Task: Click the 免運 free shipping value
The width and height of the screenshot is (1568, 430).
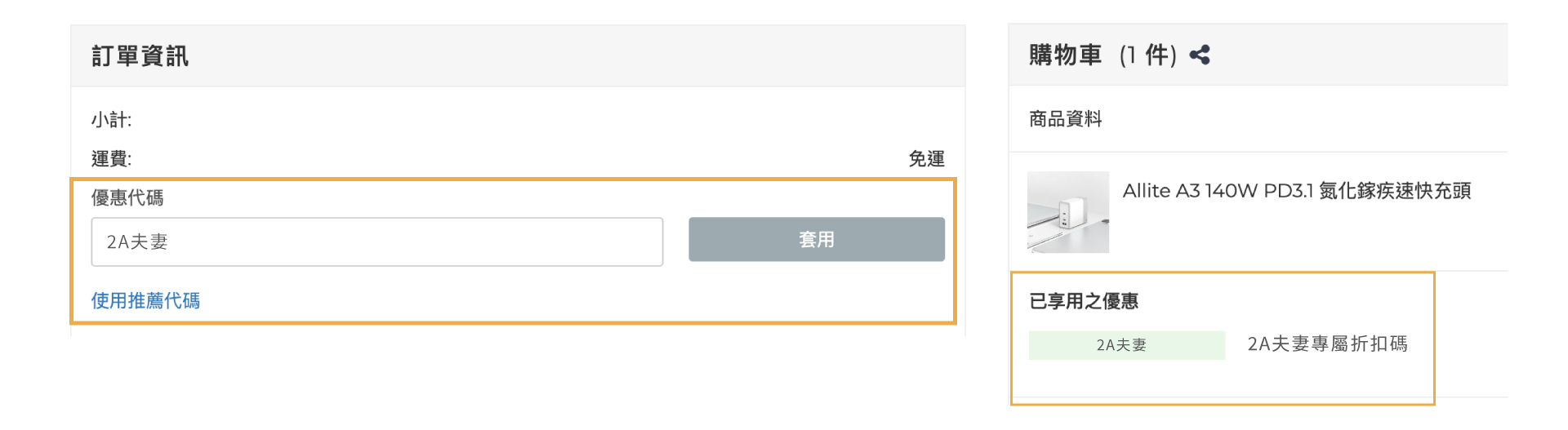Action: coord(926,159)
